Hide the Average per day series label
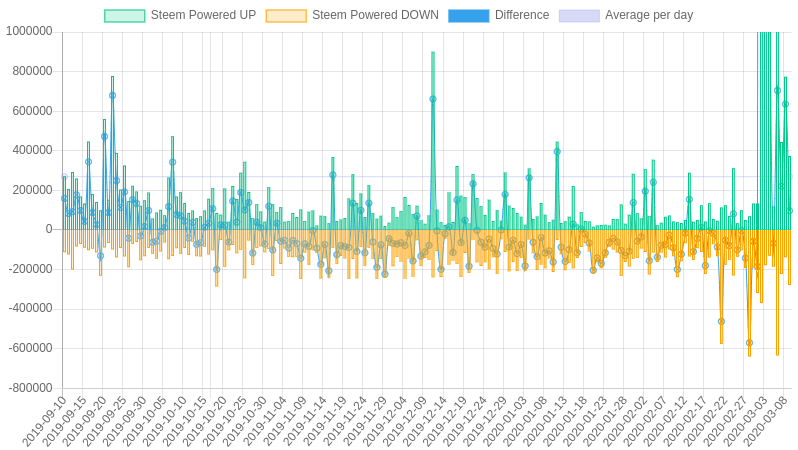Image resolution: width=798 pixels, height=450 pixels. [649, 15]
